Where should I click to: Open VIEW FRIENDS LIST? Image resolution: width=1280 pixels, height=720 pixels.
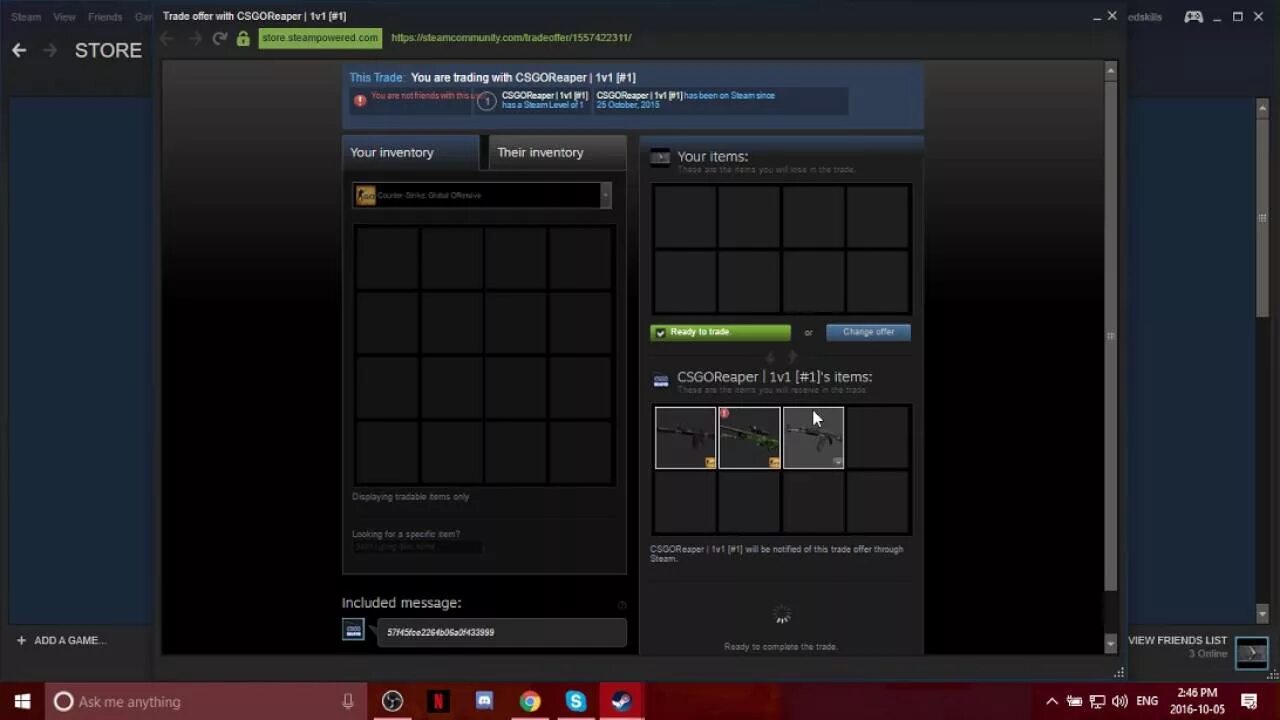(1177, 640)
